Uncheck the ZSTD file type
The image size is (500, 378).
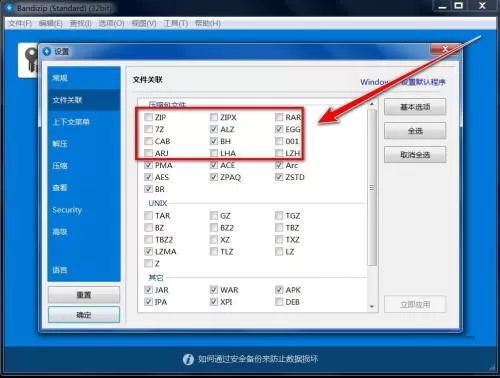[279, 177]
